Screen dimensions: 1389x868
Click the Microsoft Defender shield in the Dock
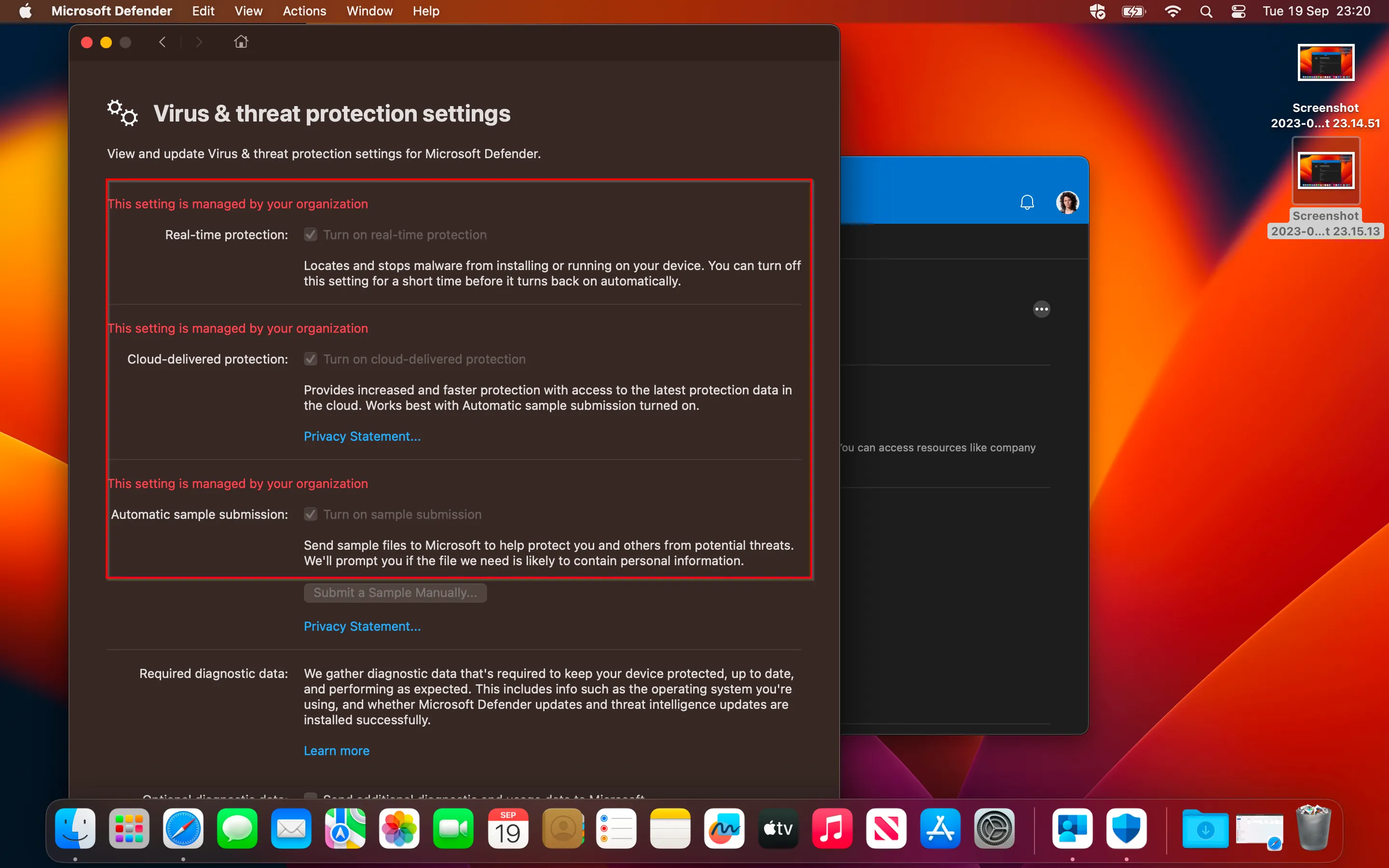coord(1126,828)
